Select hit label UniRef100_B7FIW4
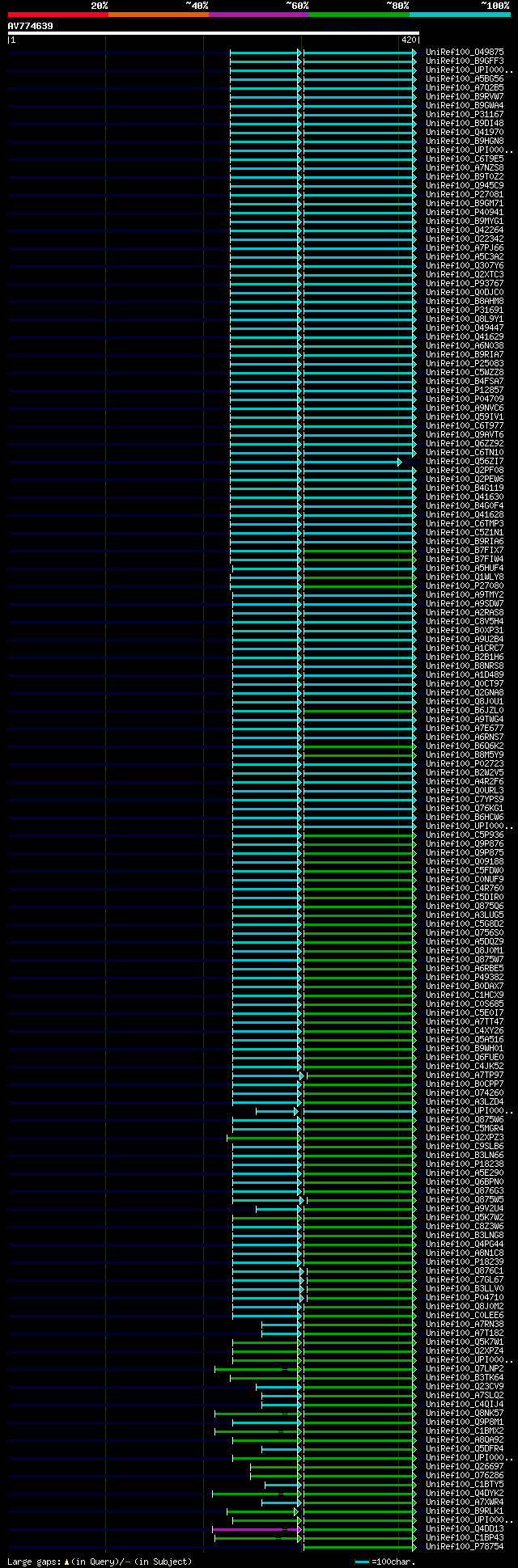This screenshot has width=518, height=1568. 465,560
